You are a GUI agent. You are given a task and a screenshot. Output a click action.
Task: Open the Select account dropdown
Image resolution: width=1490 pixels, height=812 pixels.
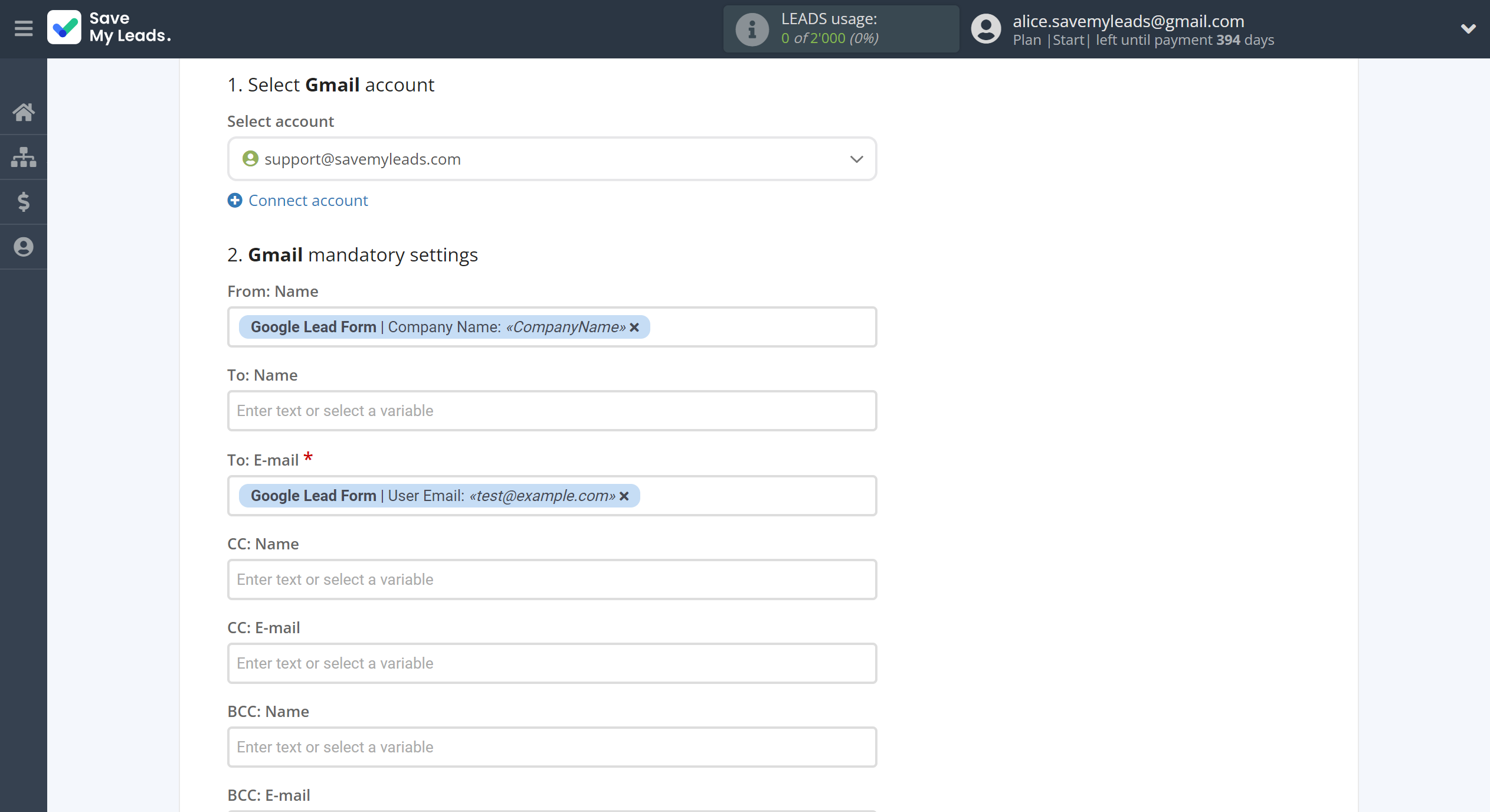[552, 159]
